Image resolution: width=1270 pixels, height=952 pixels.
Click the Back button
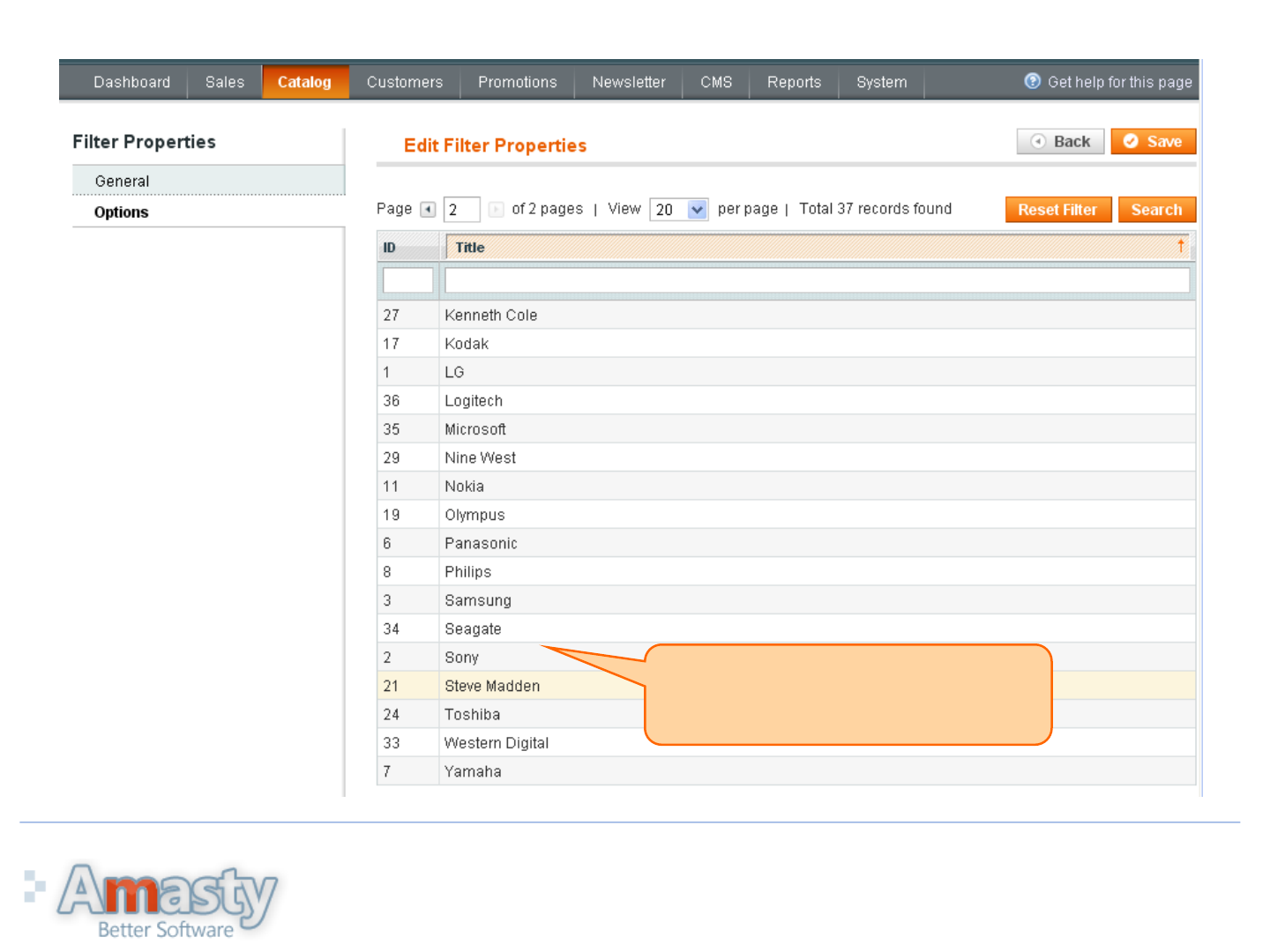coord(1061,142)
